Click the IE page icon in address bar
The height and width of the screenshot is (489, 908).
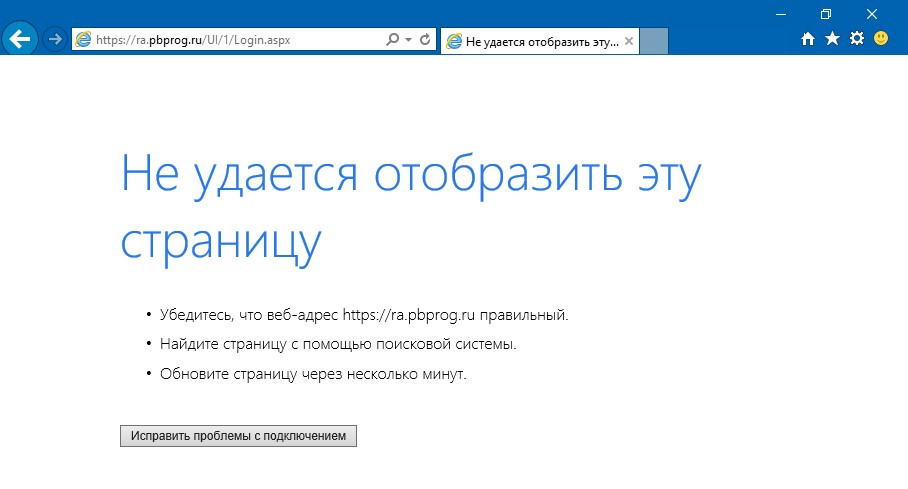[x=83, y=40]
